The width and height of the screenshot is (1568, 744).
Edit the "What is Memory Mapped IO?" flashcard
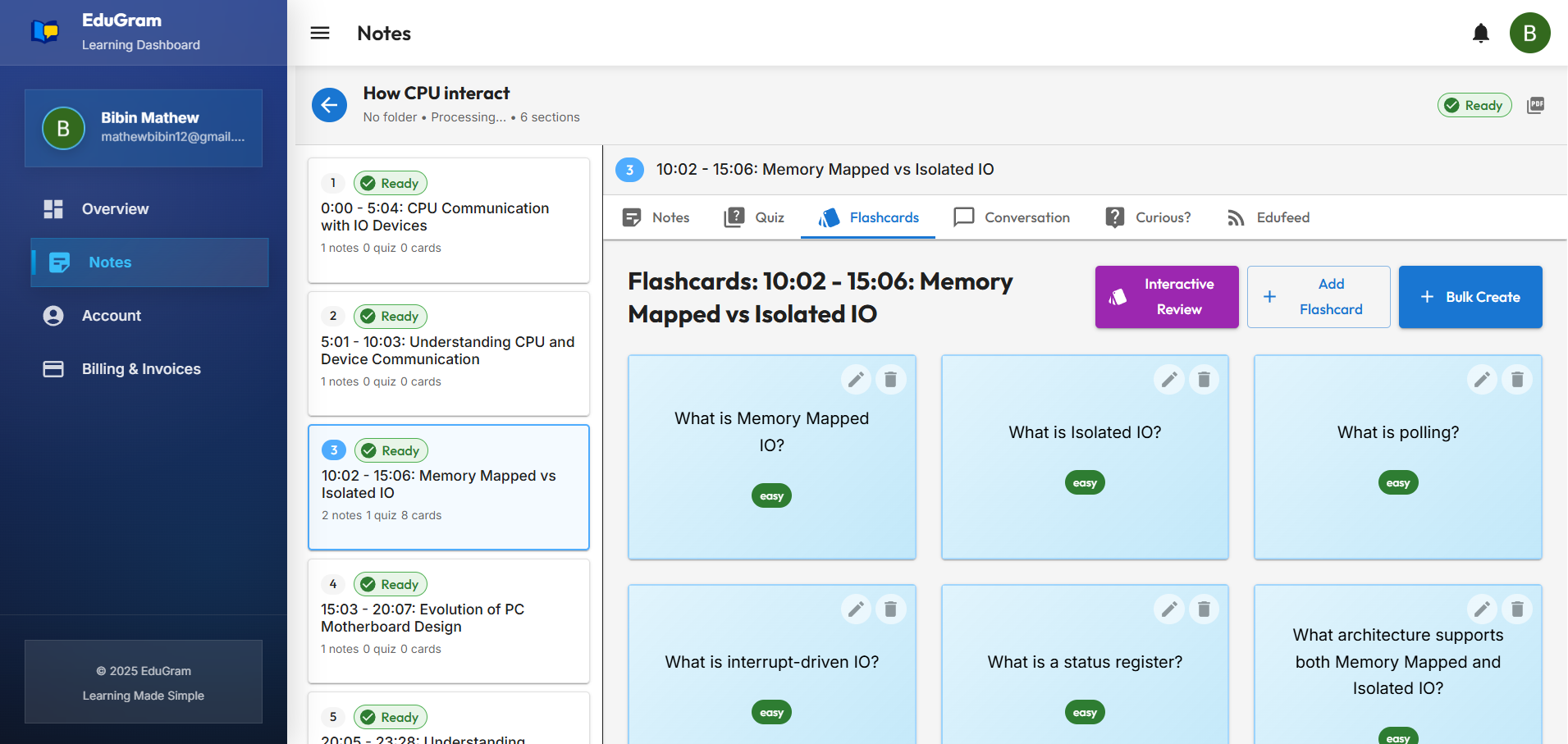[x=856, y=379]
